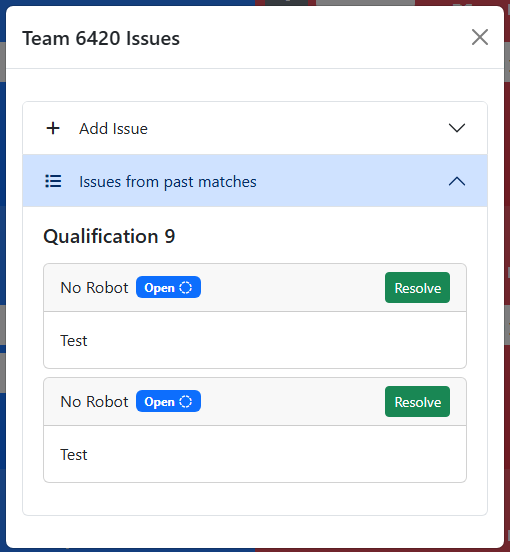Click the first issue's Test description
This screenshot has height=552, width=510.
tap(74, 341)
